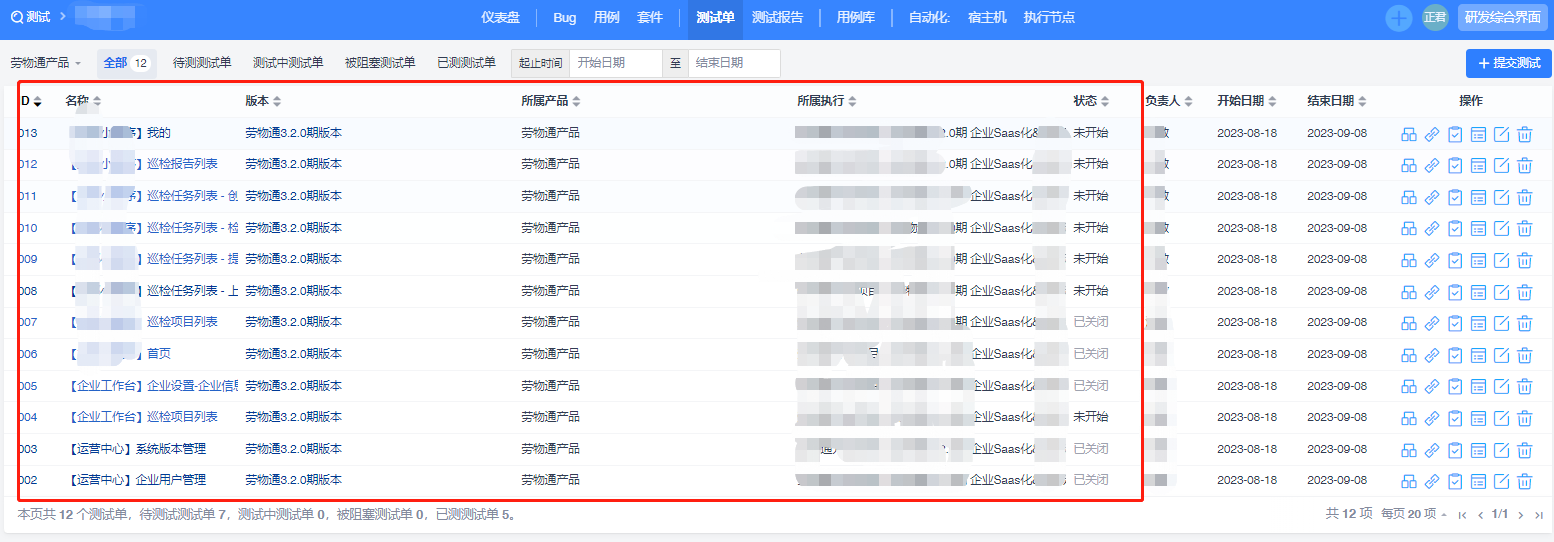Click the user avatar in top bar

1435,17
